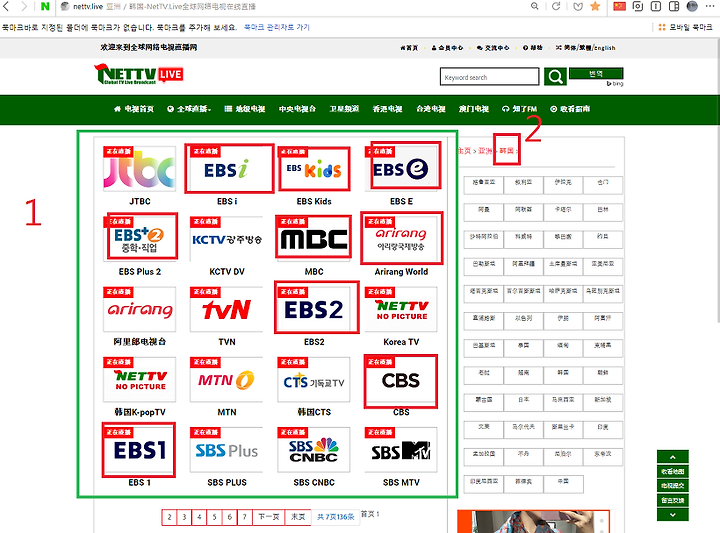The width and height of the screenshot is (720, 533).
Task: Click the advertisement image thumbnail below country list
Action: tap(533, 522)
